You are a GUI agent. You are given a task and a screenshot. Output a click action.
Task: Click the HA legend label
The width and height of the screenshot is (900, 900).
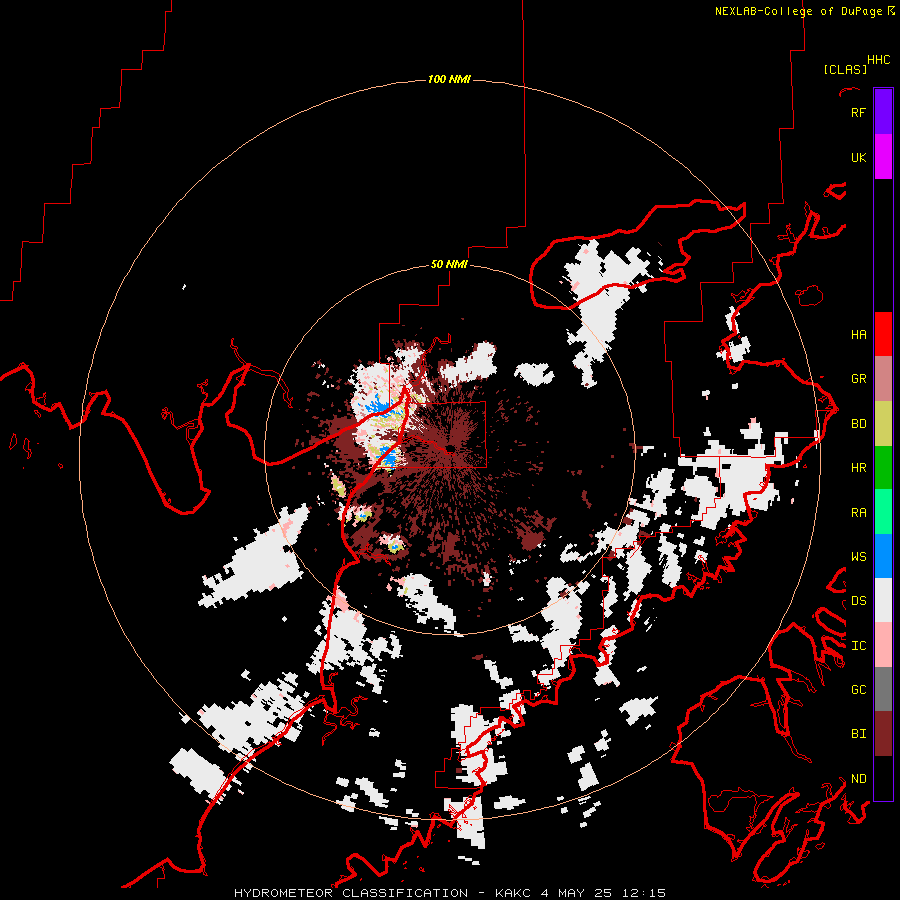858,334
